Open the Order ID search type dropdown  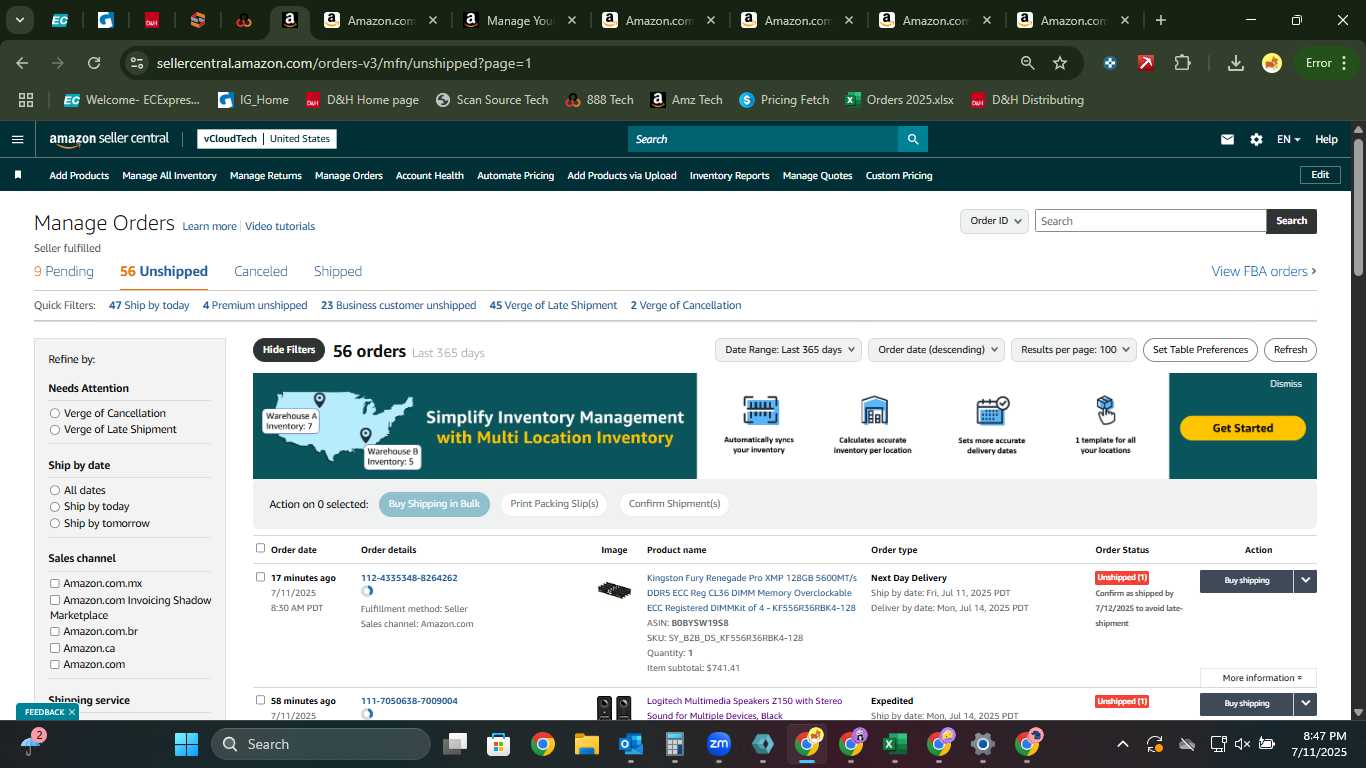coord(994,221)
